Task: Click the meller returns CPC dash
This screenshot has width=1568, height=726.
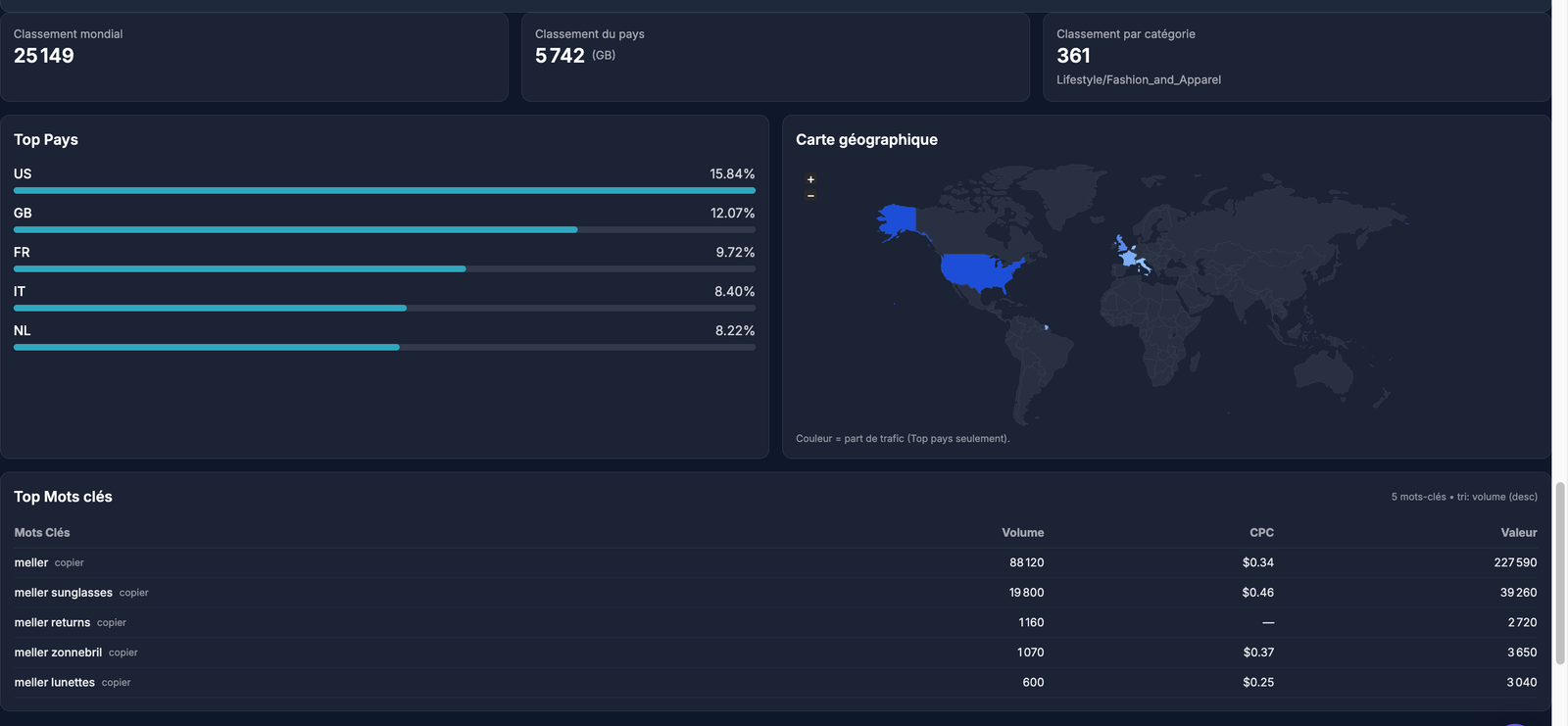Action: [1268, 623]
